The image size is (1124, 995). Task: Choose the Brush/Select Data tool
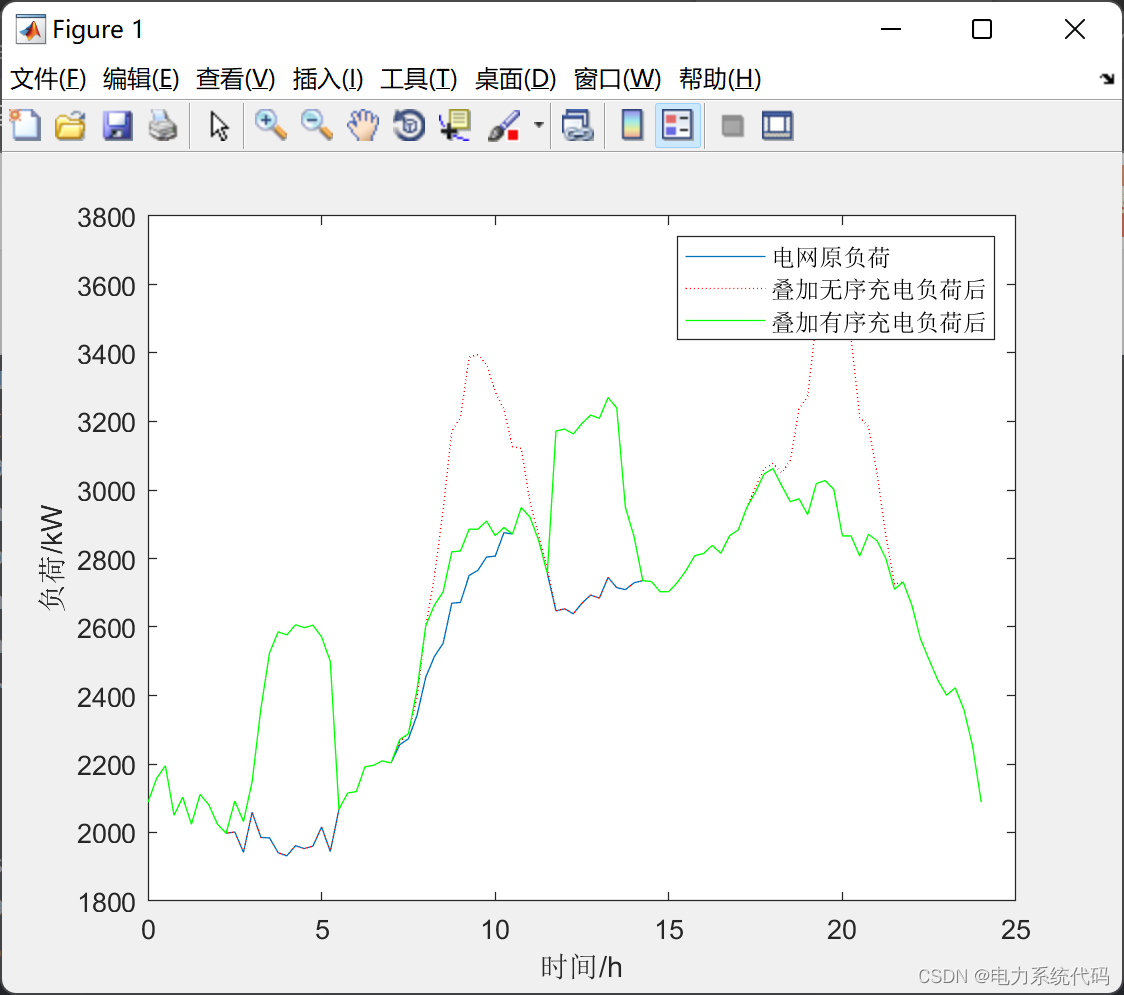click(x=504, y=125)
